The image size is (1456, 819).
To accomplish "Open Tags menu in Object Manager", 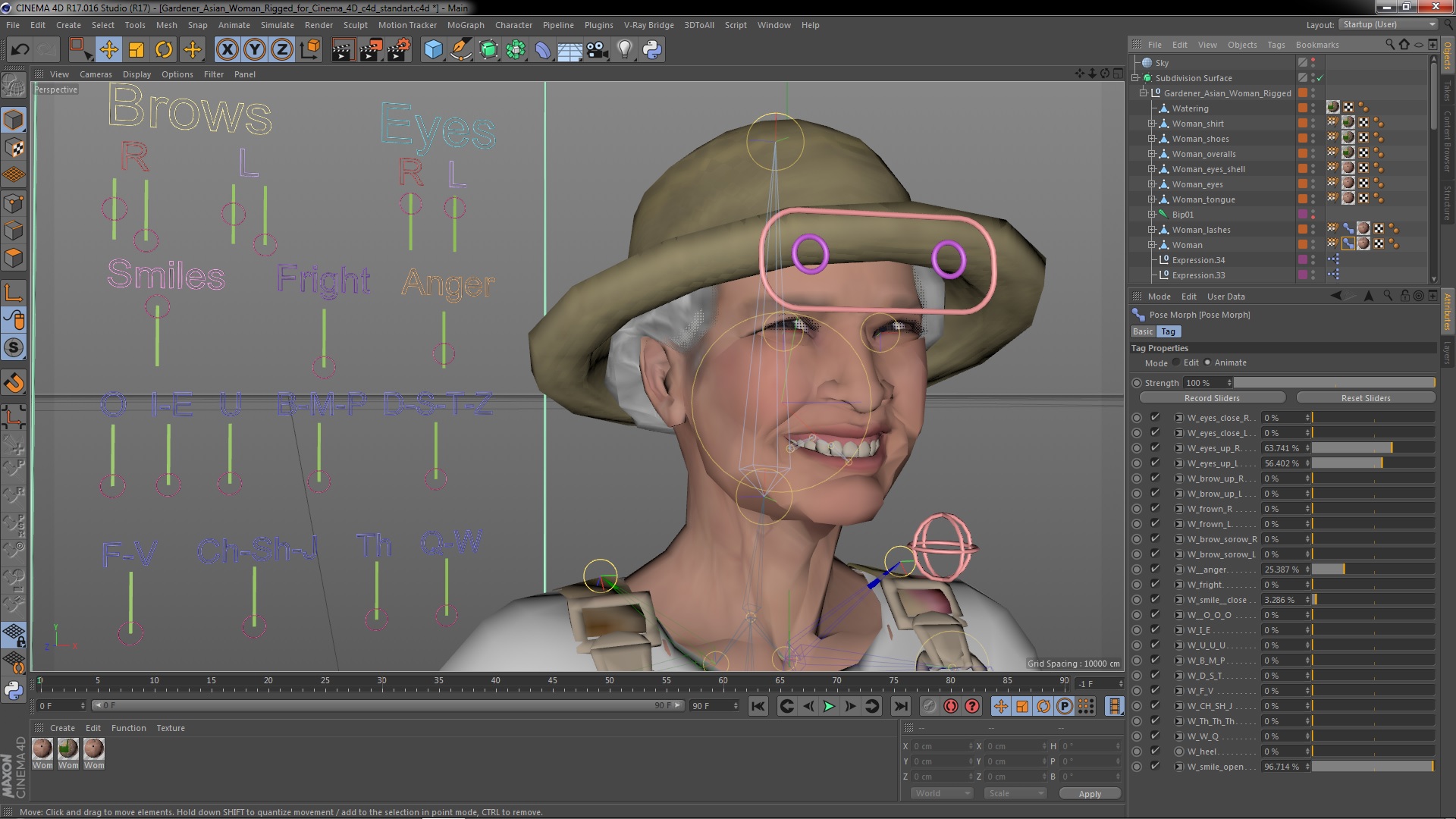I will [1276, 45].
